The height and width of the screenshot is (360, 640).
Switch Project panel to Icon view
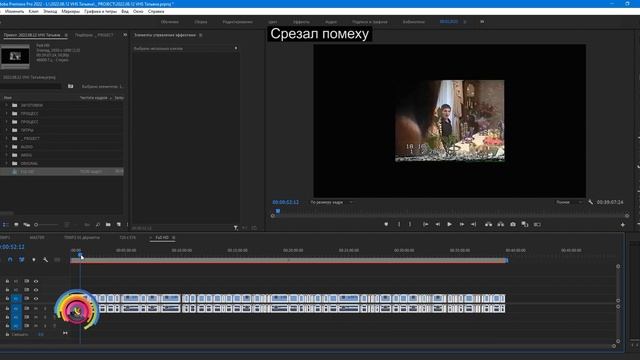point(16,224)
